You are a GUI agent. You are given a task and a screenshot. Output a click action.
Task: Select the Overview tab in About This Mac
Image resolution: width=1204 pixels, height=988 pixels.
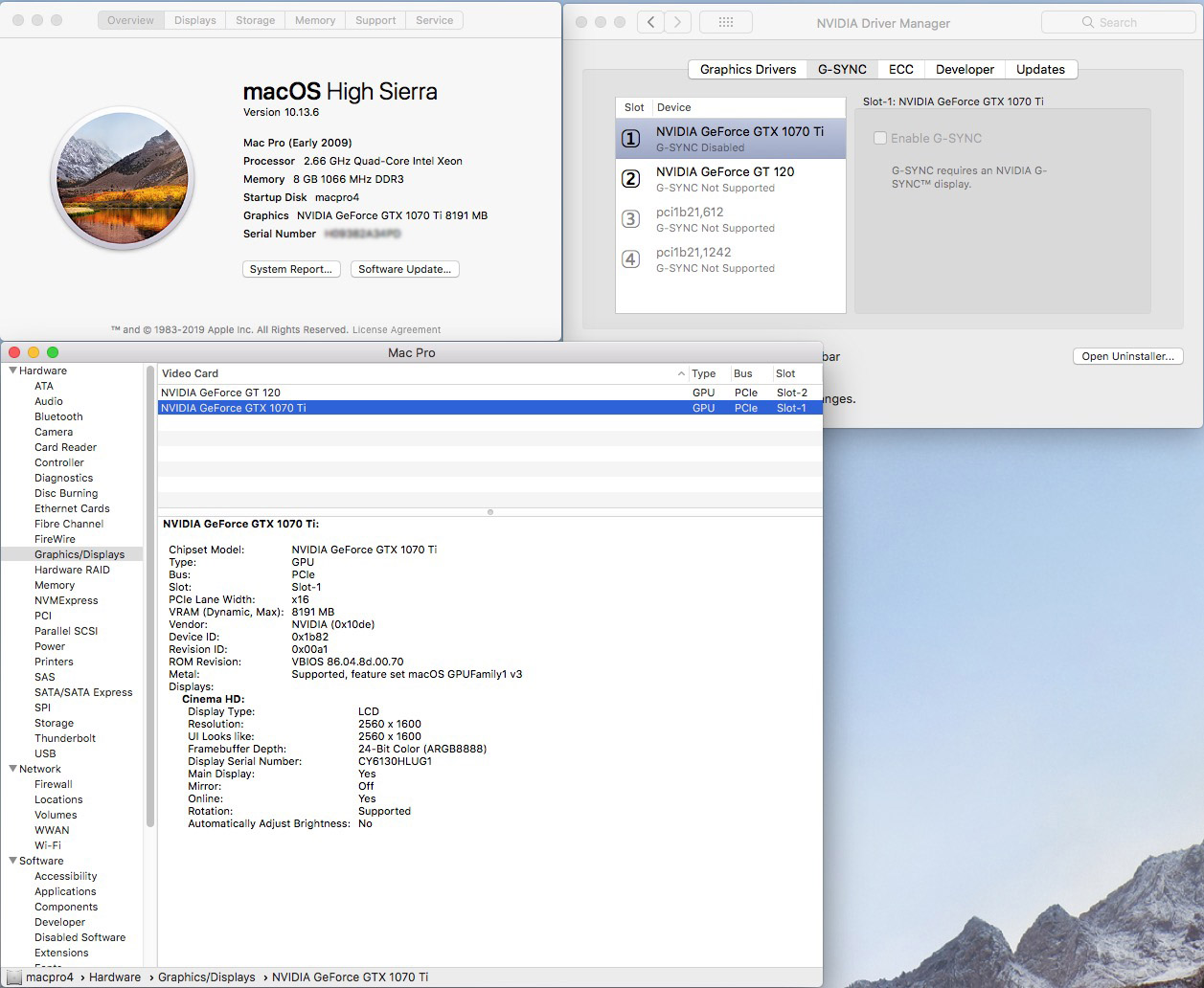(131, 20)
